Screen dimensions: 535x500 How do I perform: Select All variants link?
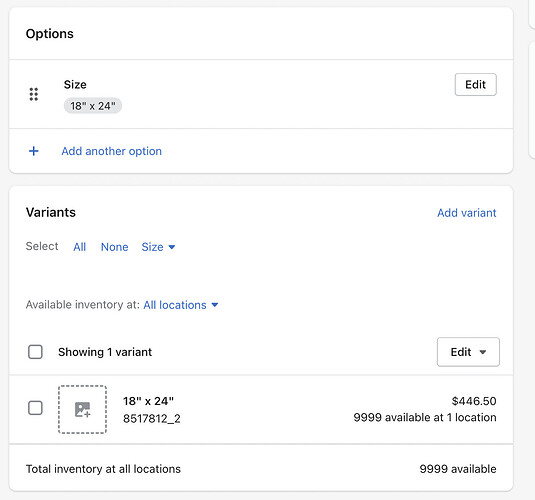(79, 247)
